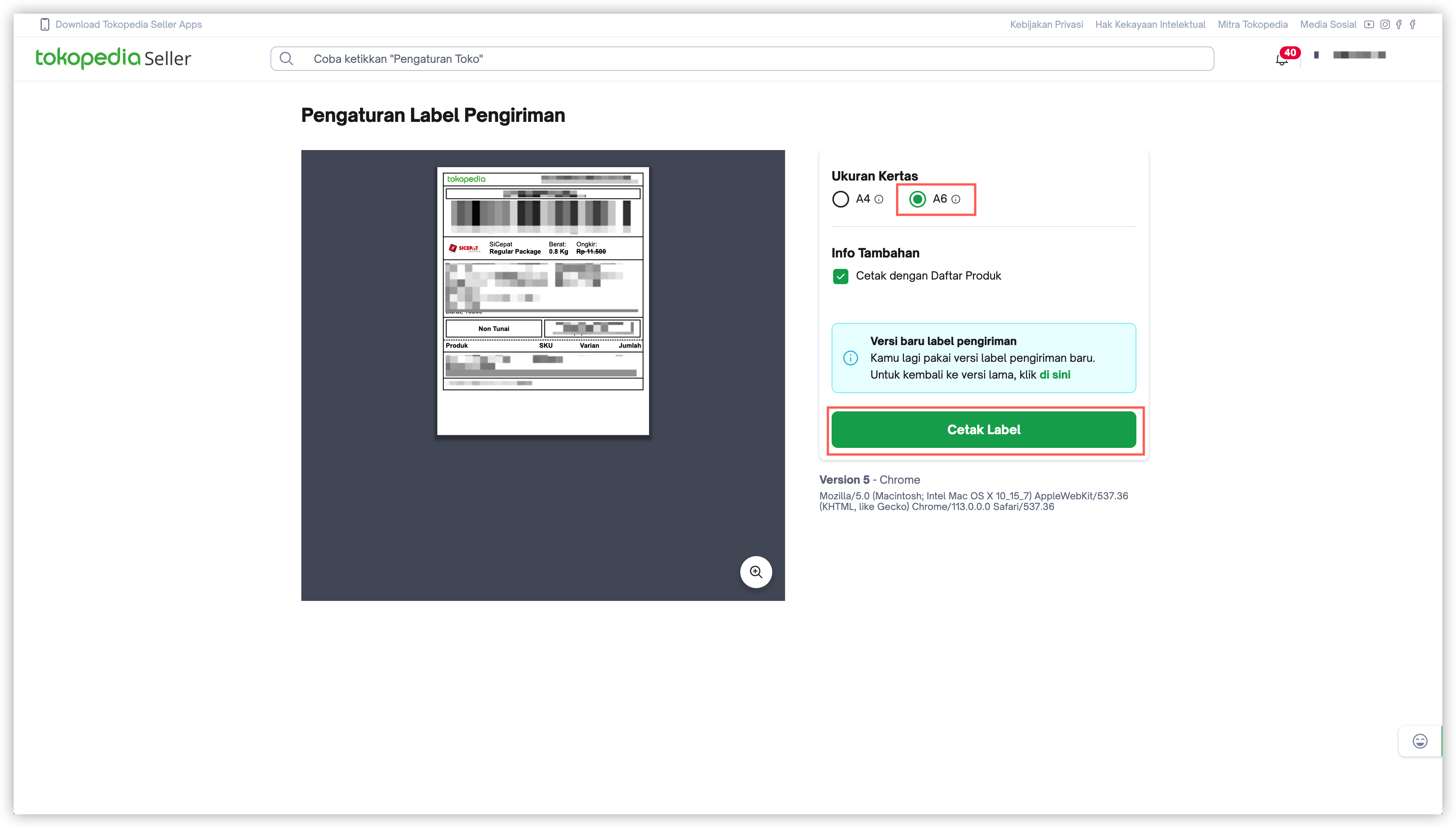Click the phone icon beside Download Tokopedia Seller Apps
Image resolution: width=1456 pixels, height=828 pixels.
pos(45,24)
